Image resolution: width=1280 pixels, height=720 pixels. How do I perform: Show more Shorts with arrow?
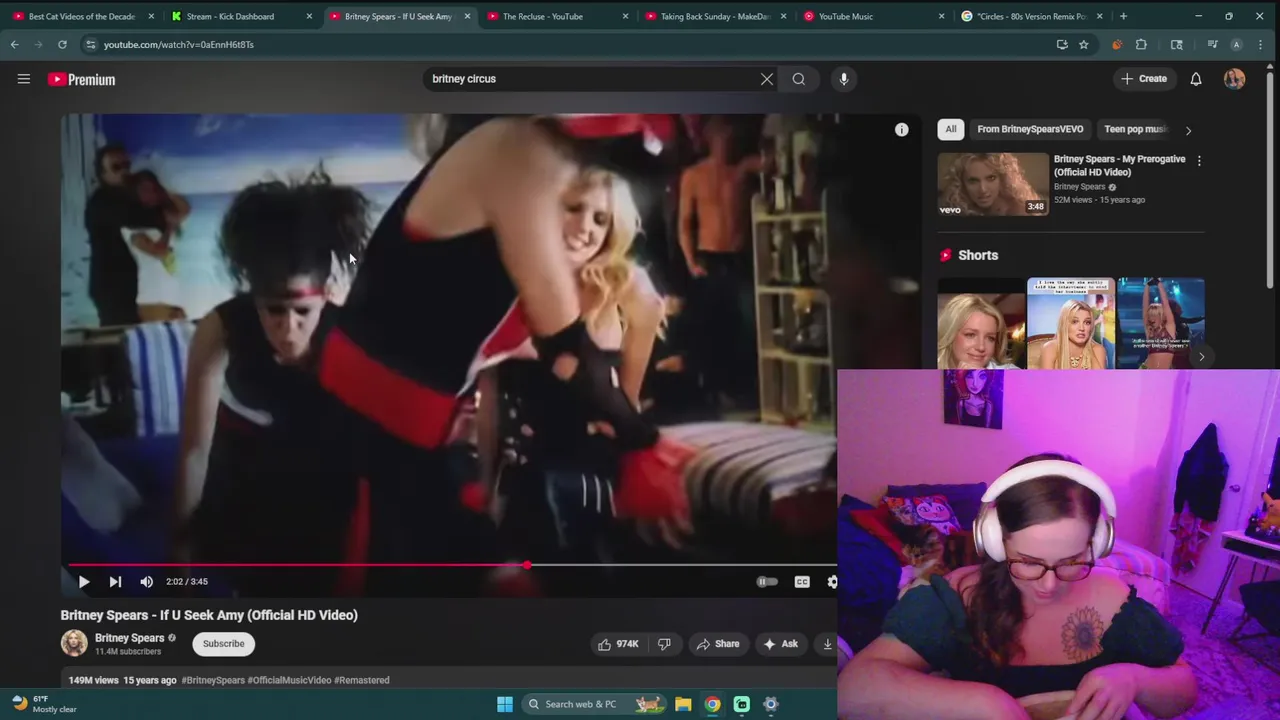tap(1201, 357)
